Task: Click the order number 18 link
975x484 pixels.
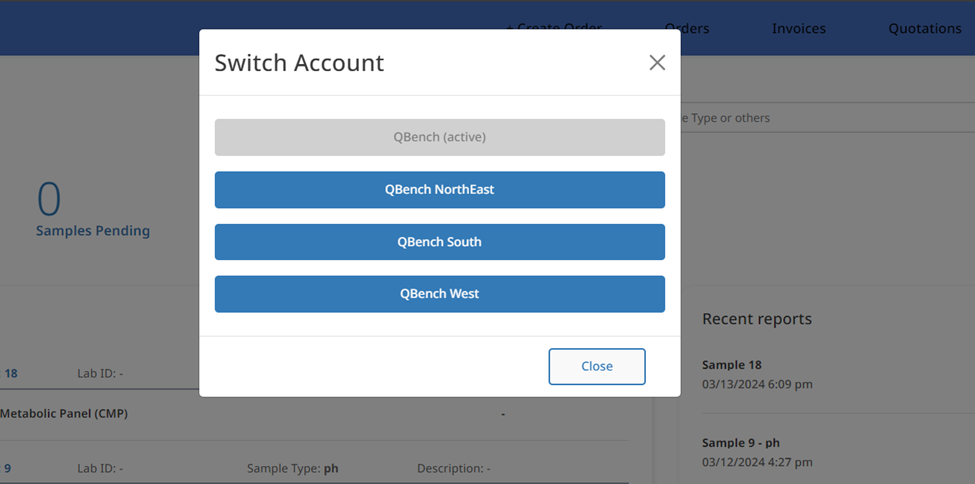Action: tap(10, 374)
